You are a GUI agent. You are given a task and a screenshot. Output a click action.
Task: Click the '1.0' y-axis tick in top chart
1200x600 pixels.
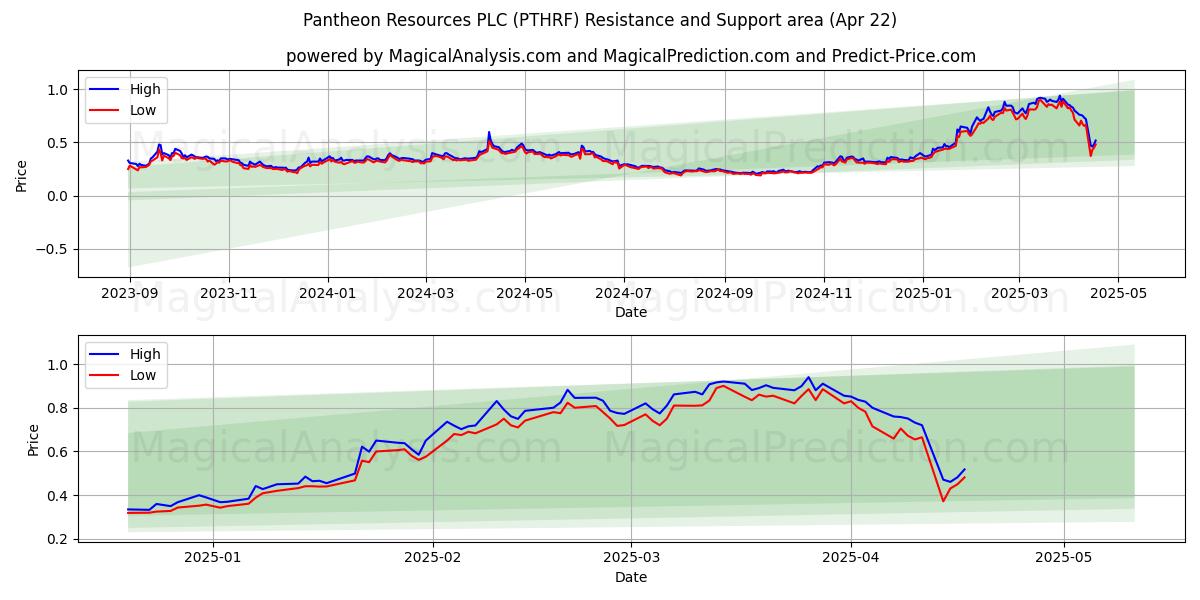59,90
